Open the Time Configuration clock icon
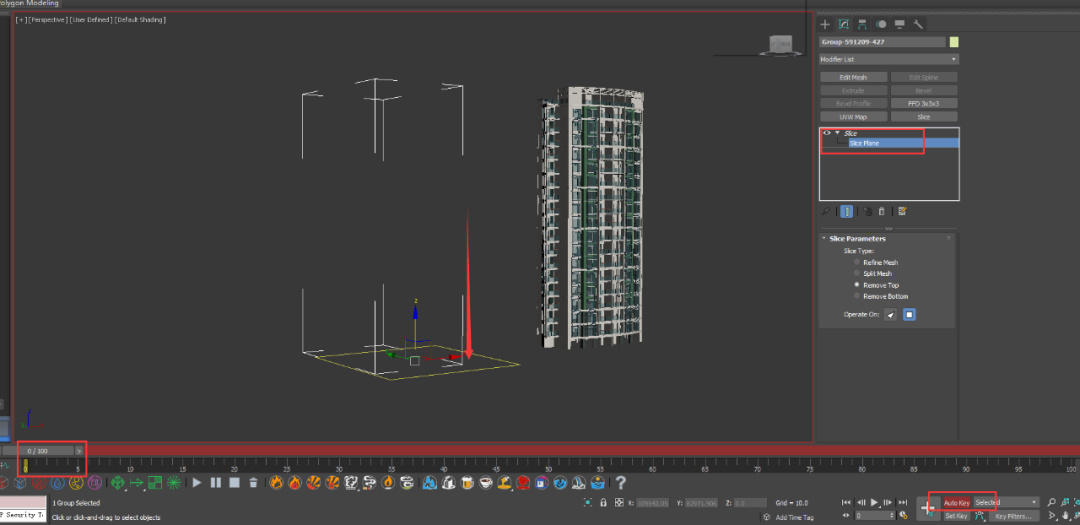This screenshot has height=525, width=1080. (902, 516)
